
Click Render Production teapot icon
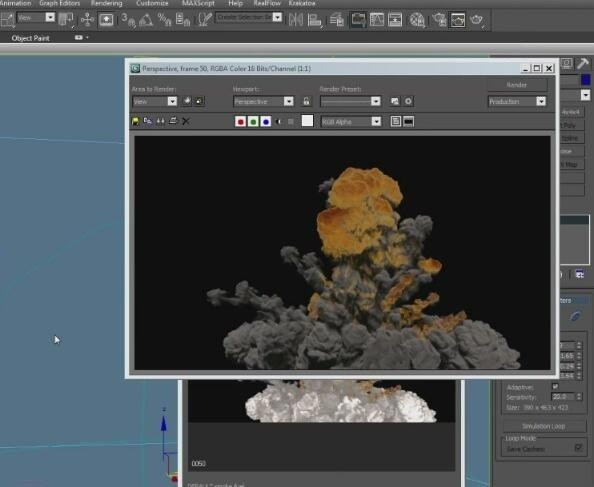pyautogui.click(x=477, y=20)
